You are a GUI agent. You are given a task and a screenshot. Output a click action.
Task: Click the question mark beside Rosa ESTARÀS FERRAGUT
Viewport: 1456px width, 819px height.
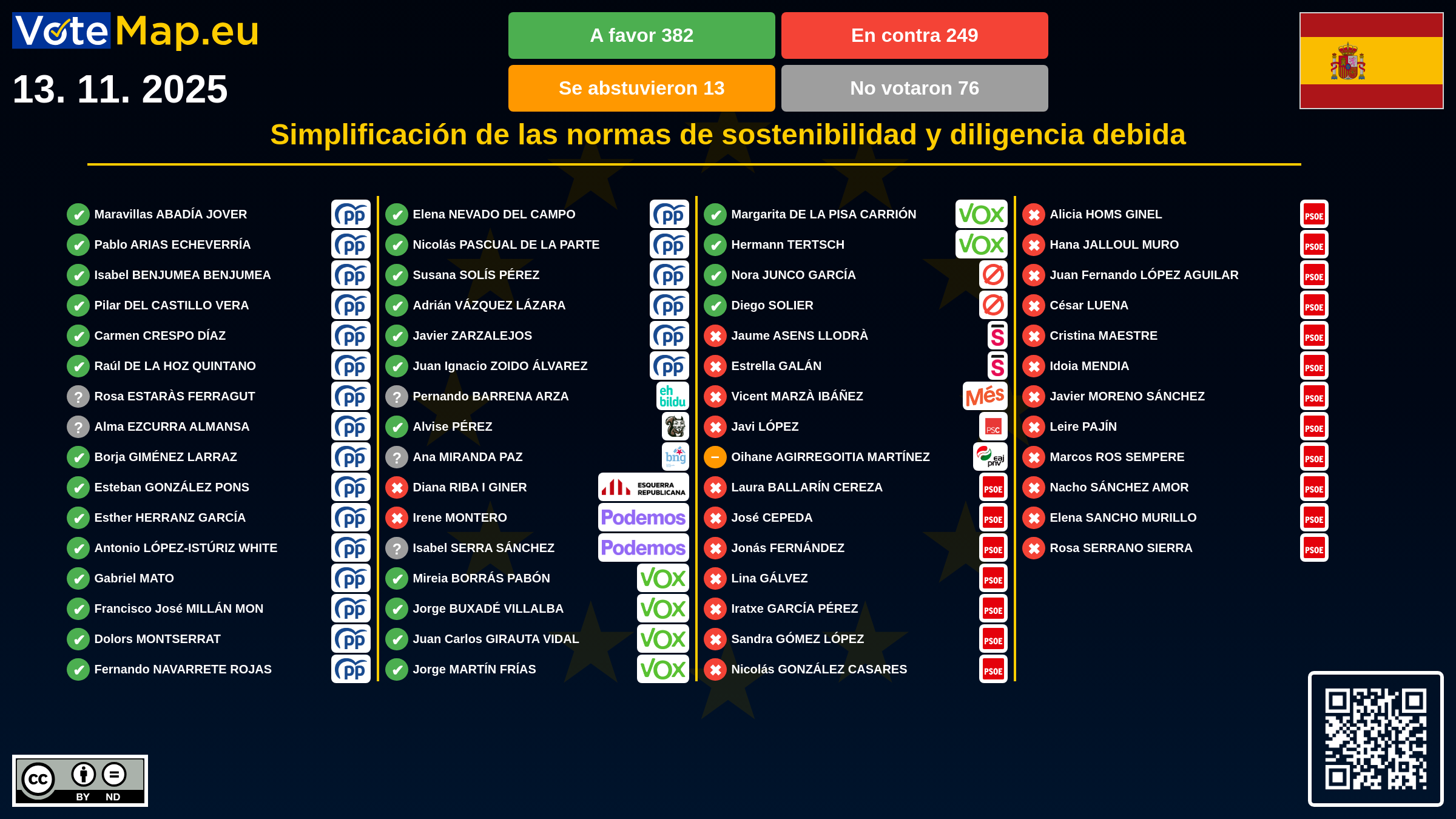pyautogui.click(x=78, y=396)
